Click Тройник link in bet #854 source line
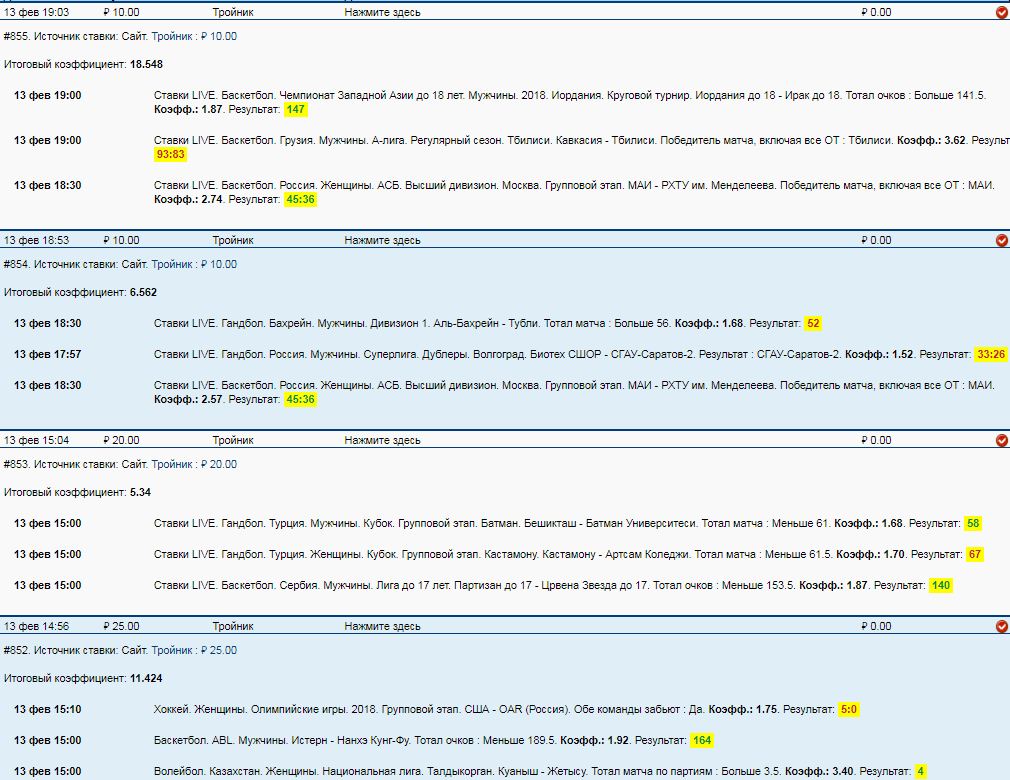Image resolution: width=1010 pixels, height=780 pixels. tap(172, 265)
